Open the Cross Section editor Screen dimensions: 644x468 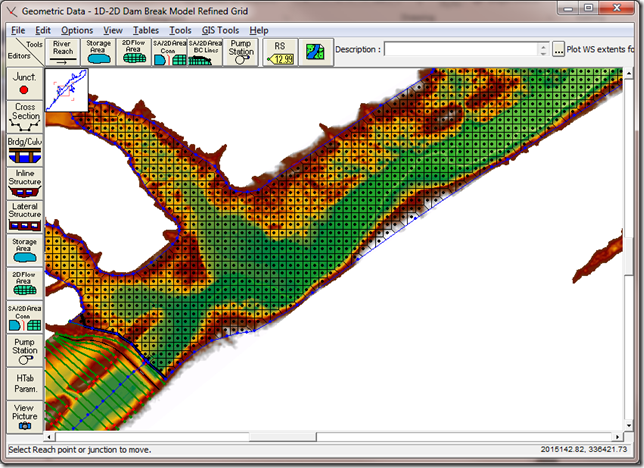25,117
